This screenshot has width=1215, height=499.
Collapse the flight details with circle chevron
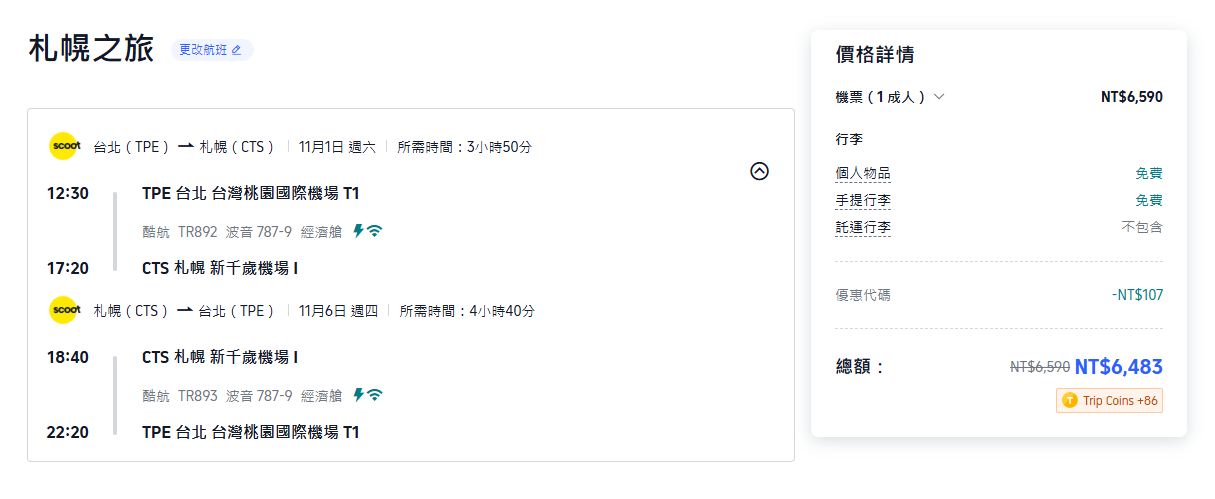(760, 171)
